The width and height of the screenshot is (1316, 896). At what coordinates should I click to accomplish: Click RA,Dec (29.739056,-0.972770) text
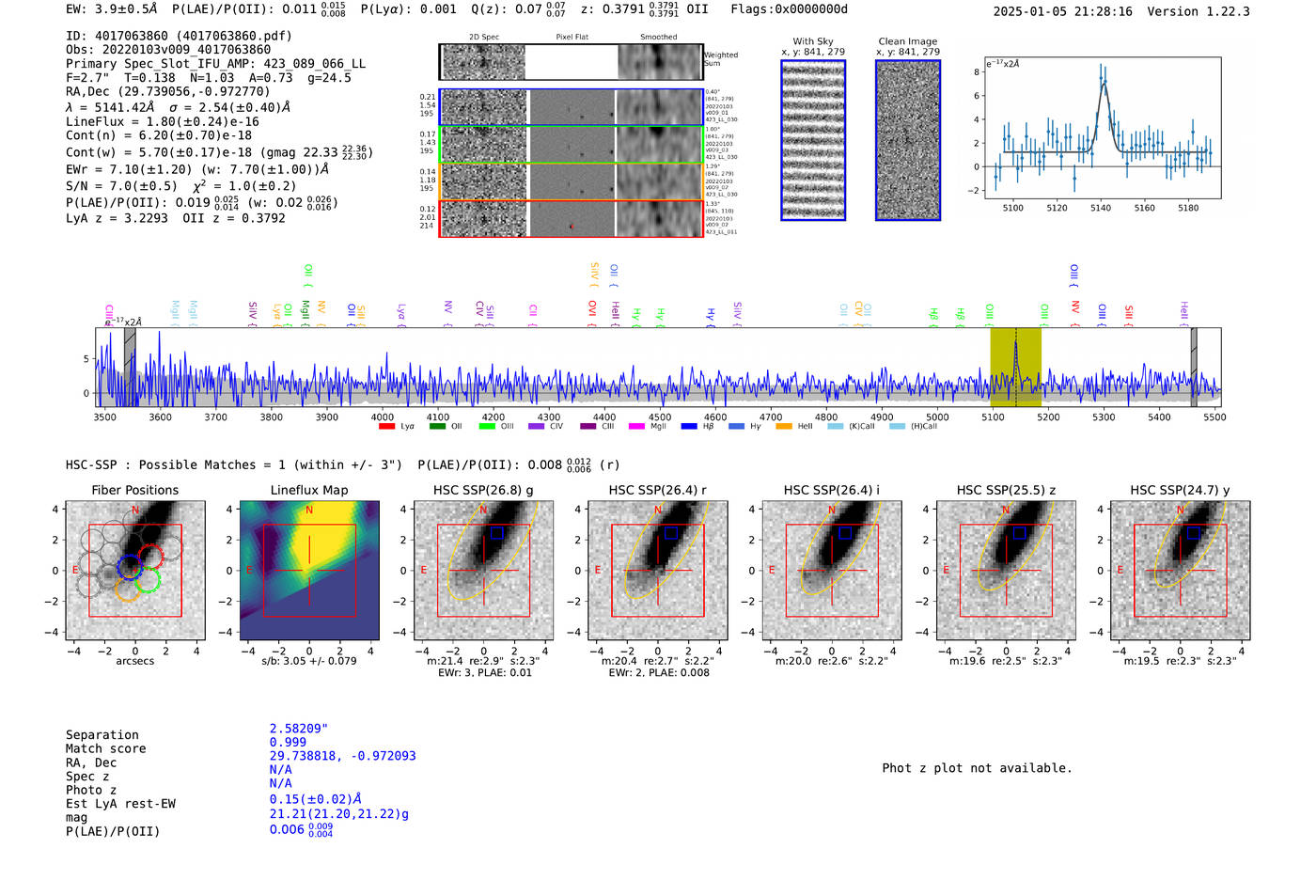(167, 91)
